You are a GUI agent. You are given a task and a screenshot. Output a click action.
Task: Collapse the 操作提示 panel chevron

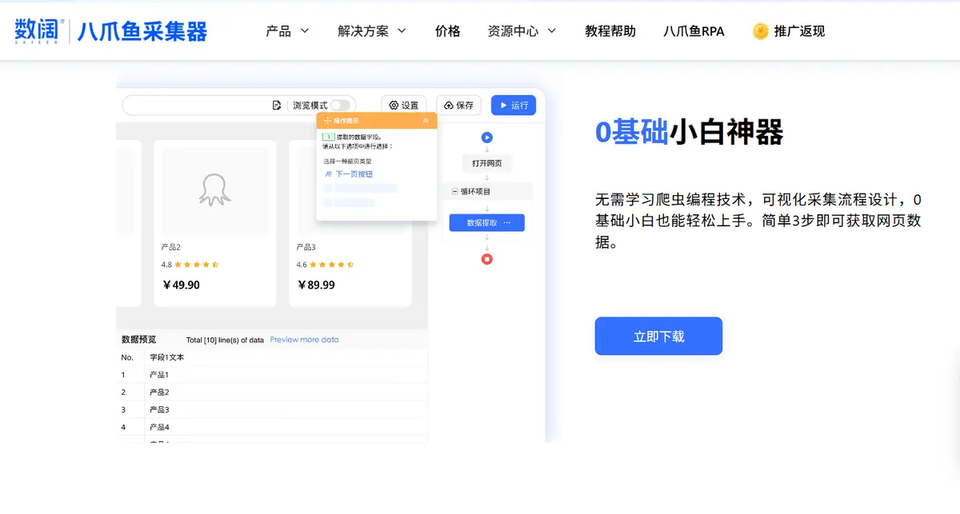[426, 121]
